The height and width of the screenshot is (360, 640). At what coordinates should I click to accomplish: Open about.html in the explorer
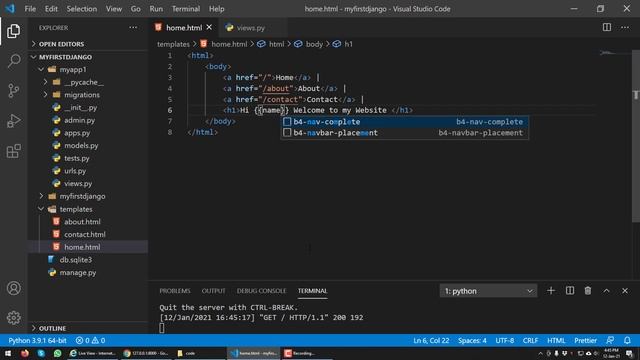[82, 222]
